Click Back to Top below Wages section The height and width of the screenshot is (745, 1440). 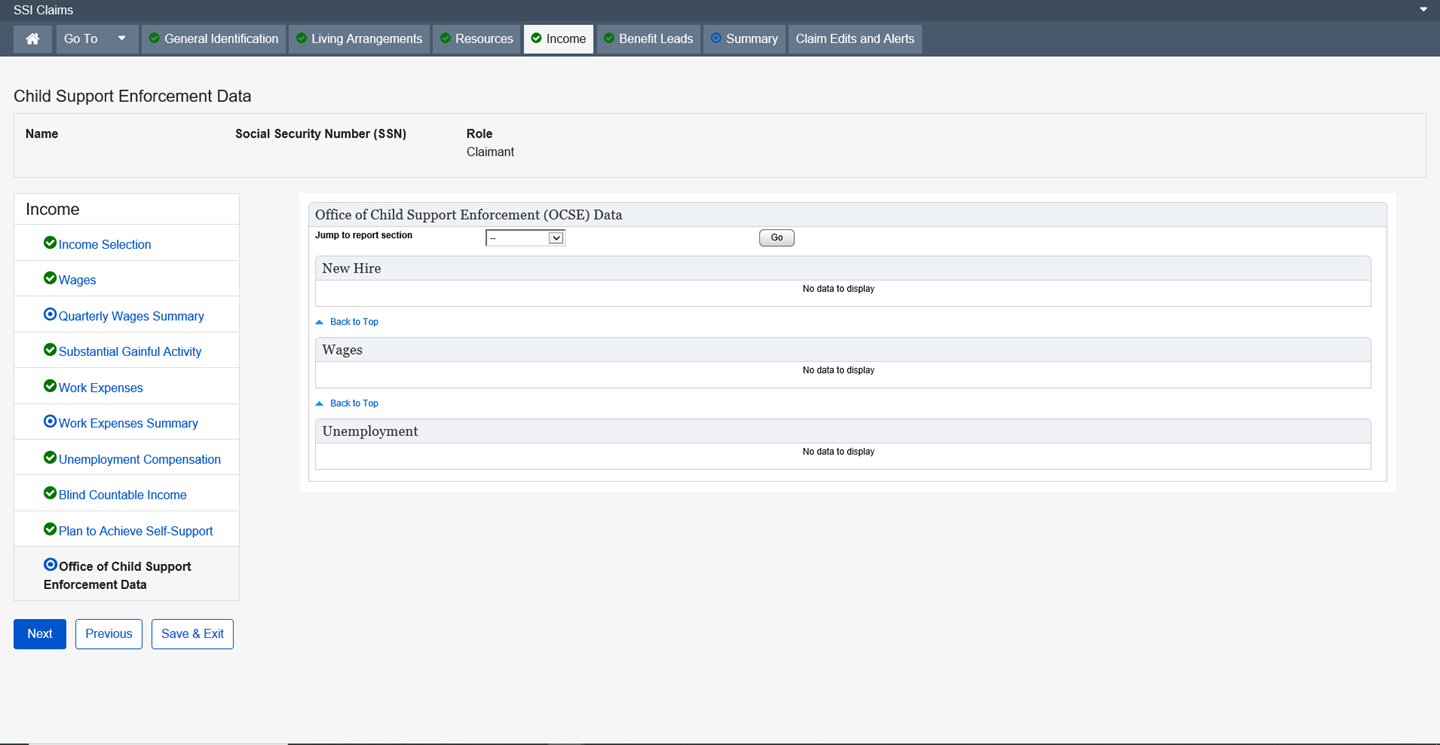coord(354,404)
